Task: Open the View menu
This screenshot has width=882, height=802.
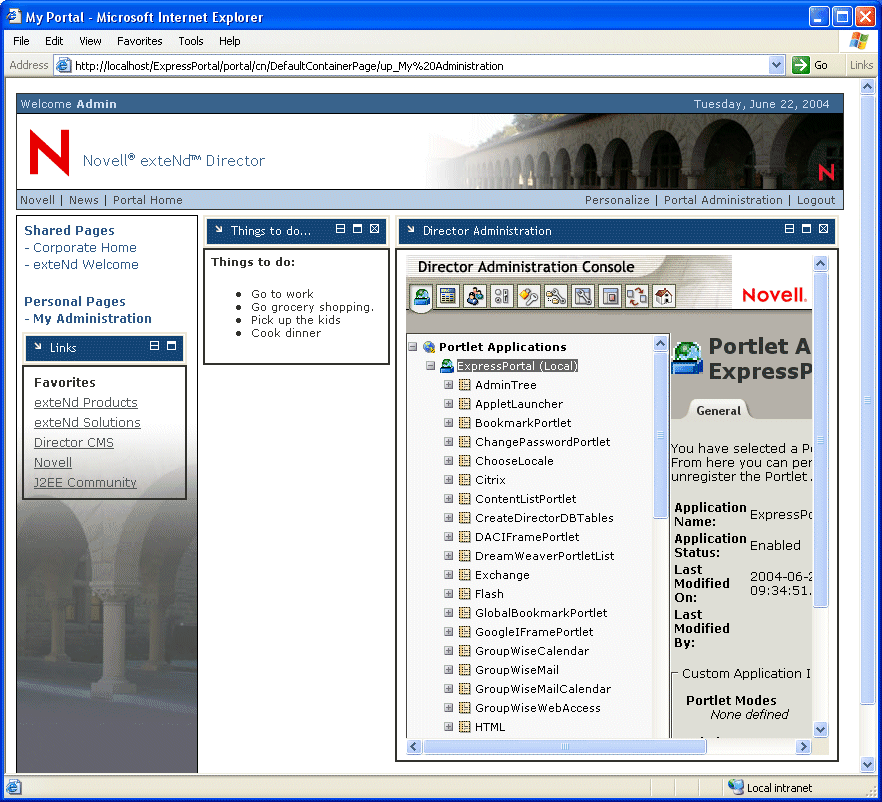Action: point(90,41)
